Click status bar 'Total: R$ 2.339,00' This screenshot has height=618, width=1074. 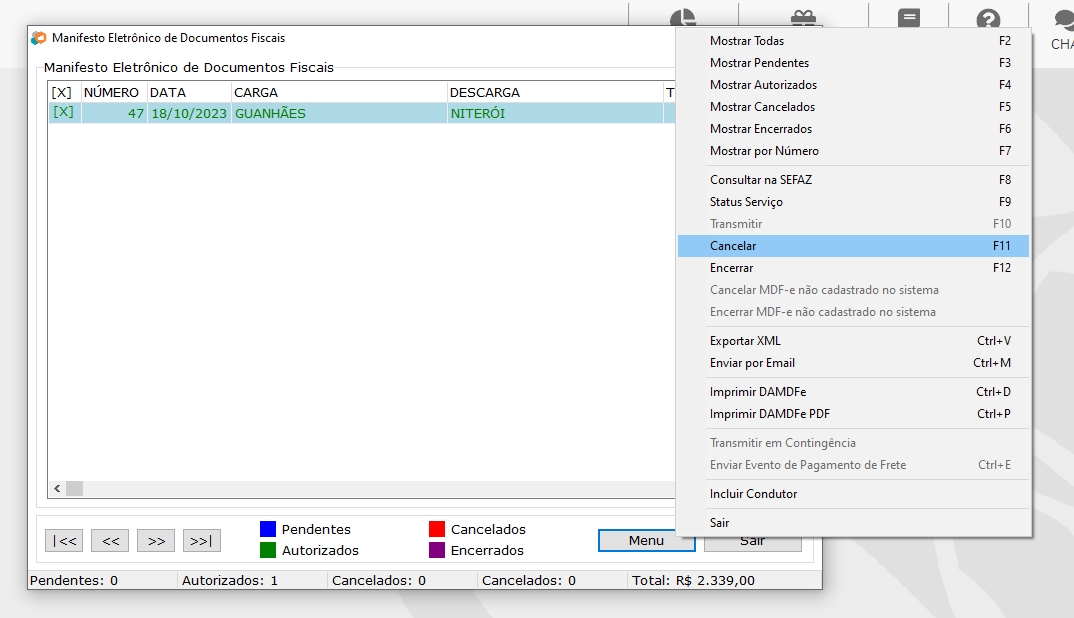pos(693,580)
